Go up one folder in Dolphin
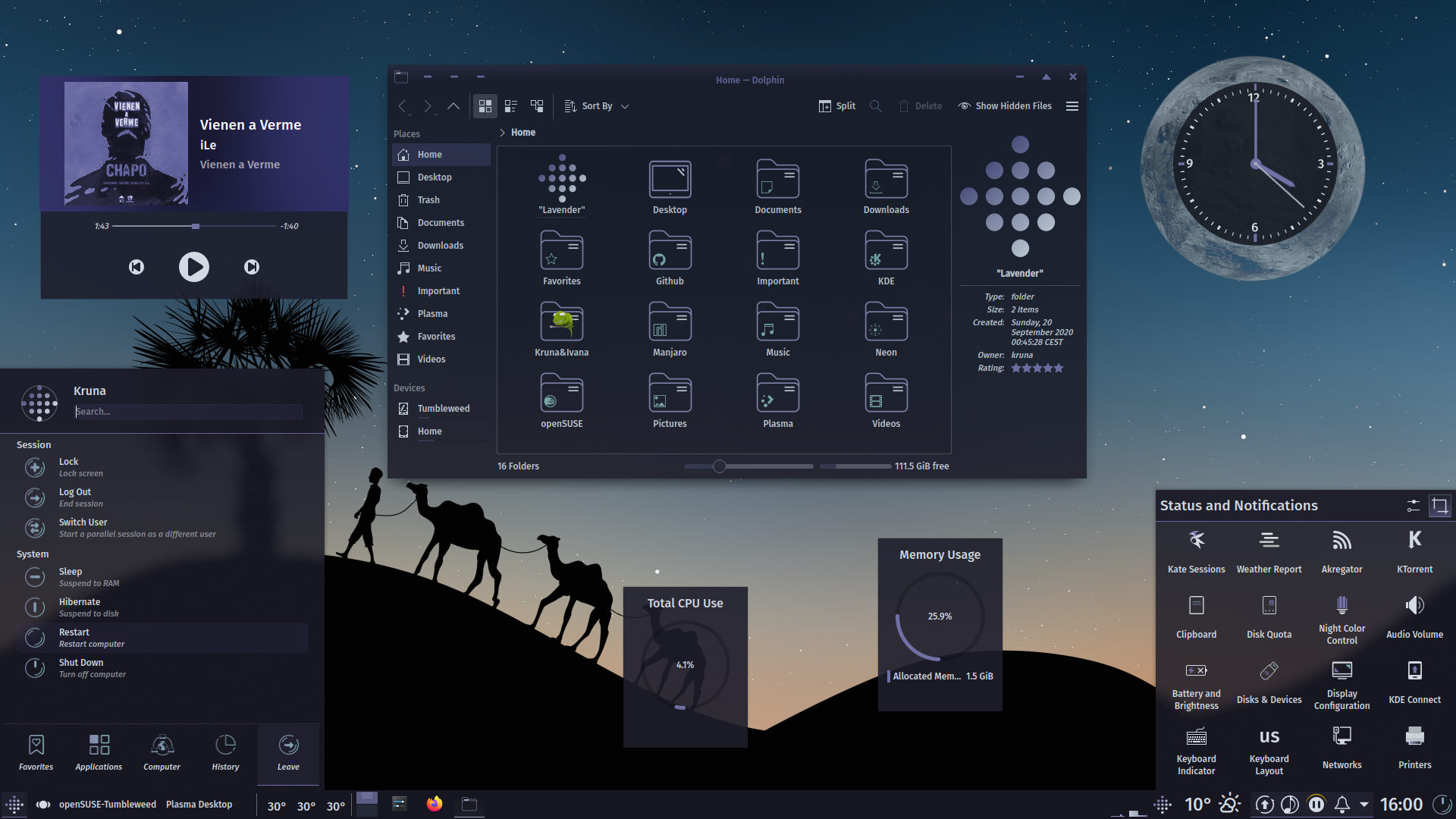 (x=453, y=106)
